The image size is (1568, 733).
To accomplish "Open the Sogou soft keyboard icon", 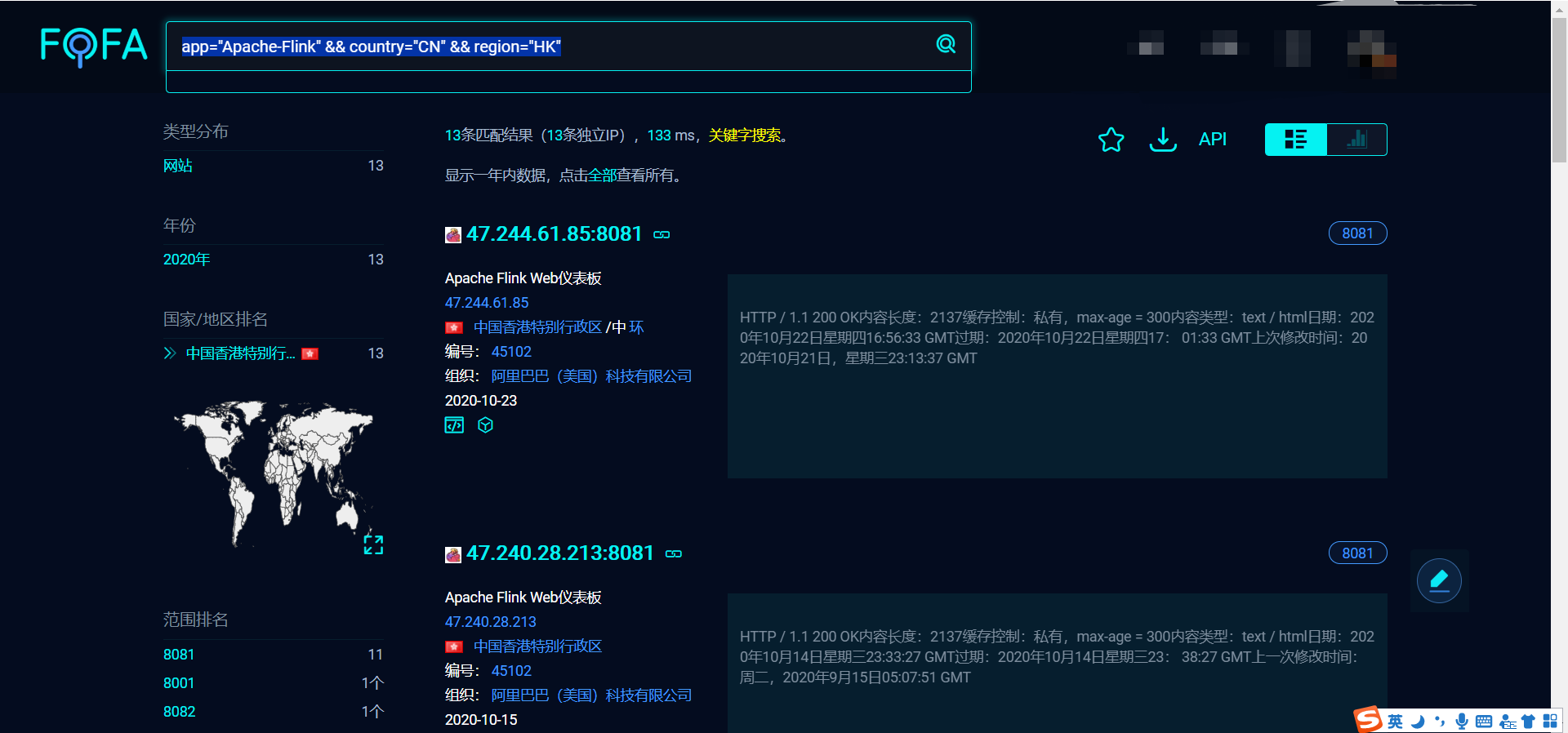I will tap(1484, 722).
